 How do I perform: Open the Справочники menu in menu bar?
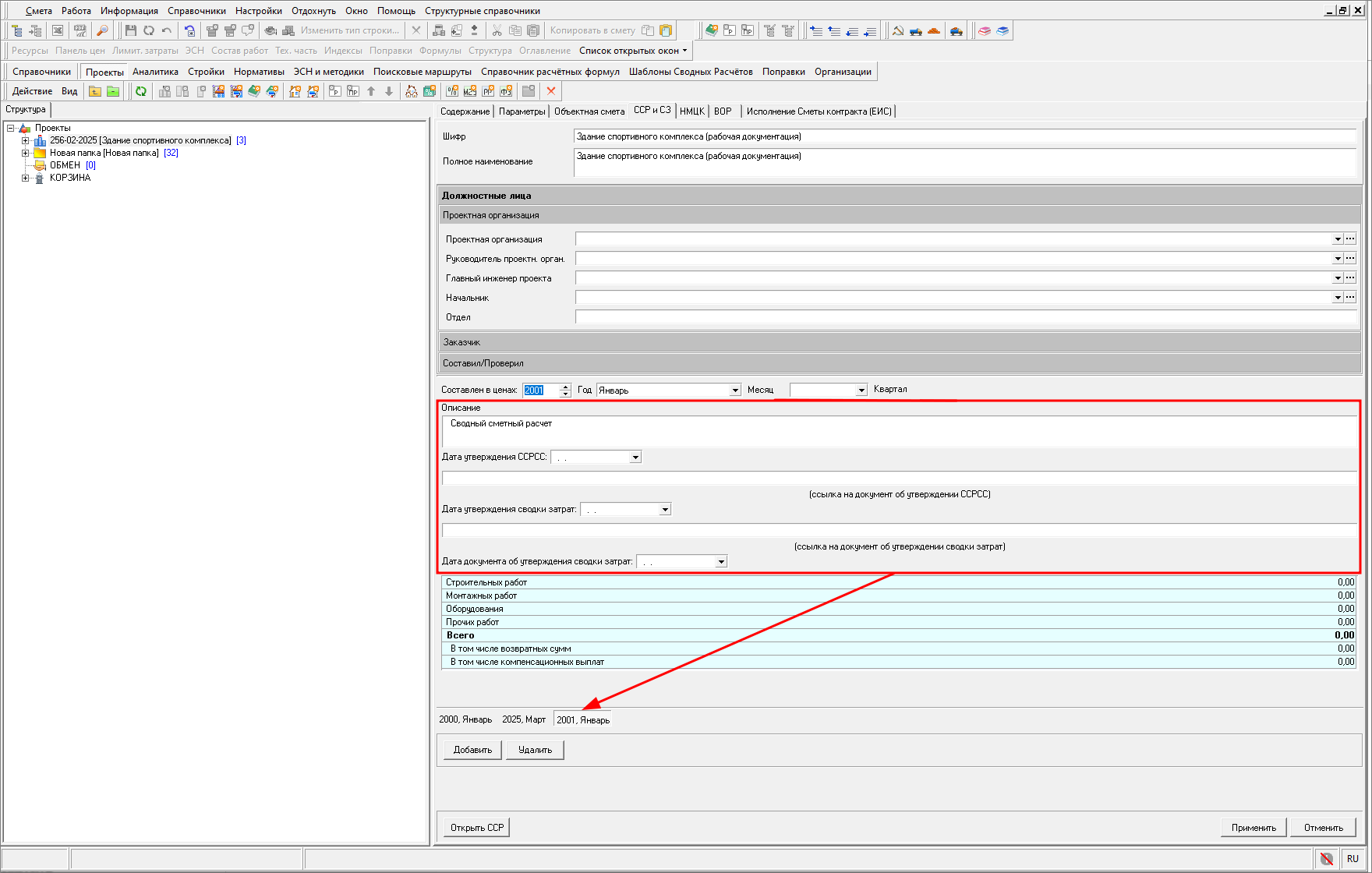pos(196,11)
